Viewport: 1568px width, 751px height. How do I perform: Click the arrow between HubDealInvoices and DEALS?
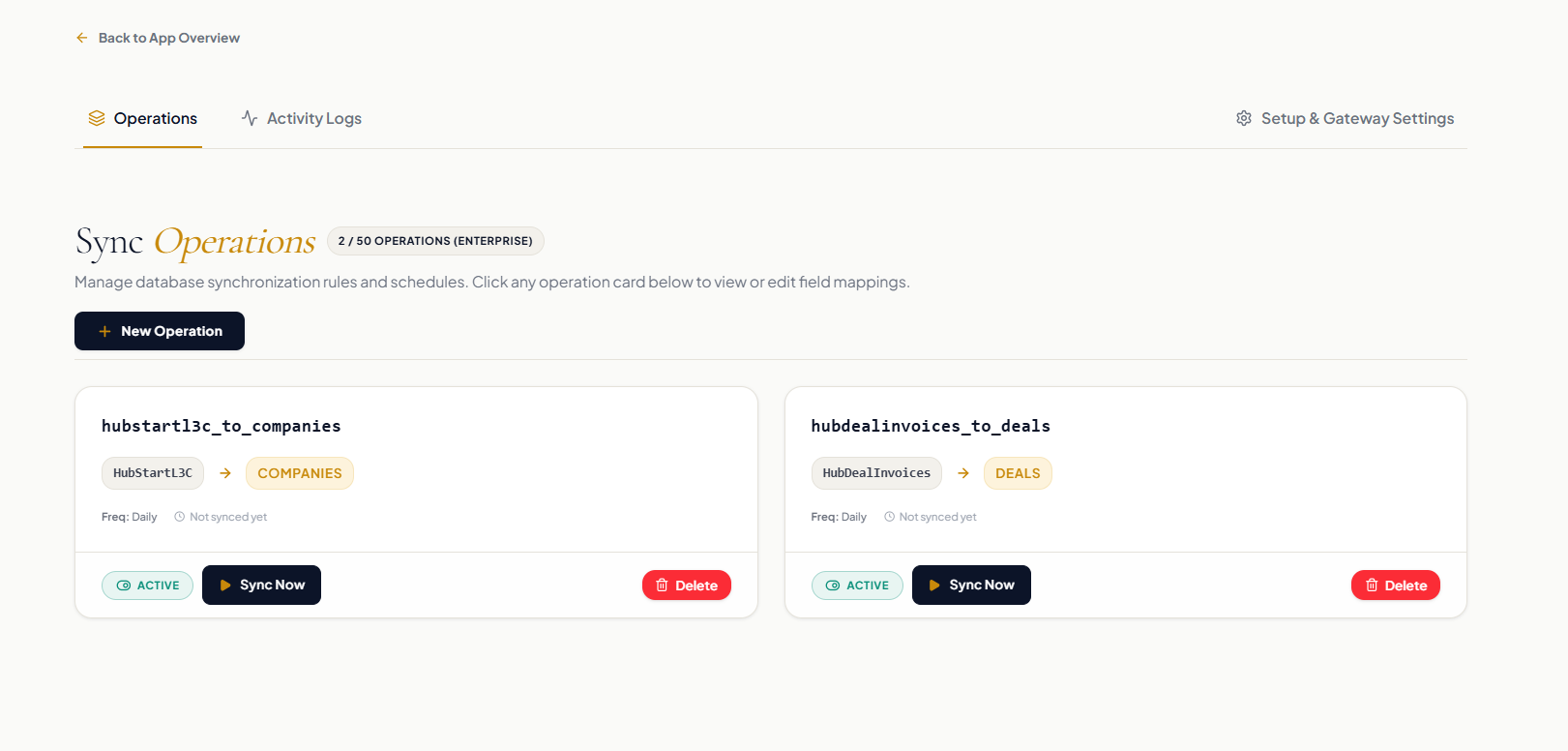point(963,473)
